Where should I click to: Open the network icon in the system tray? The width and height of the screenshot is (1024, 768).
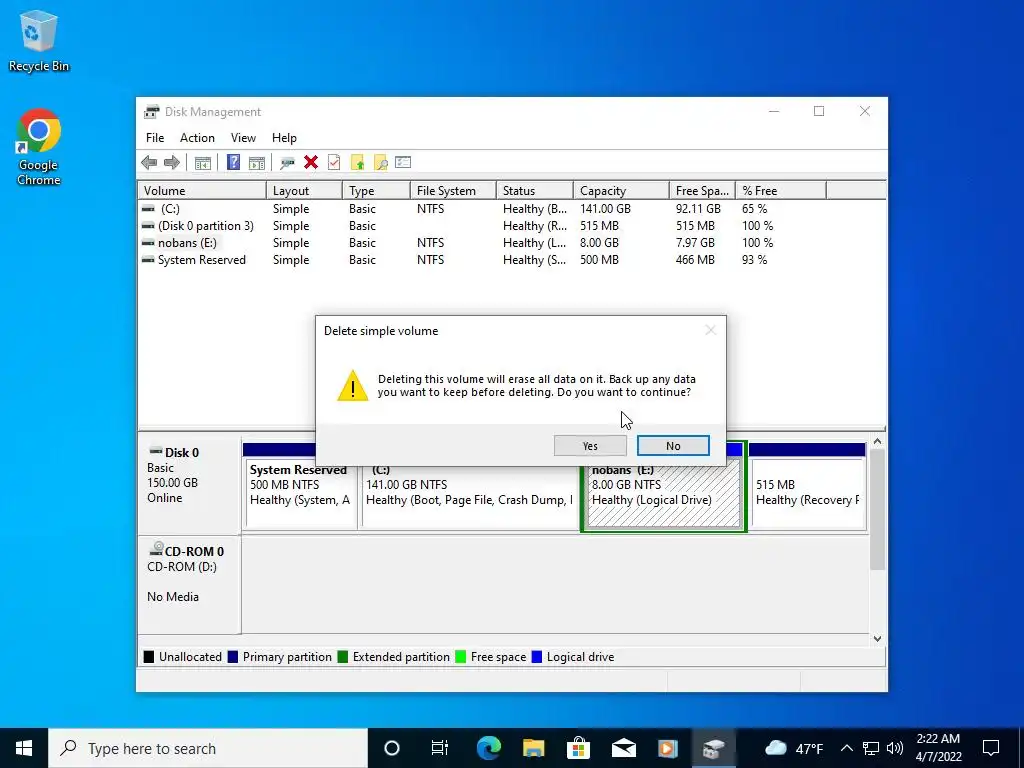871,748
